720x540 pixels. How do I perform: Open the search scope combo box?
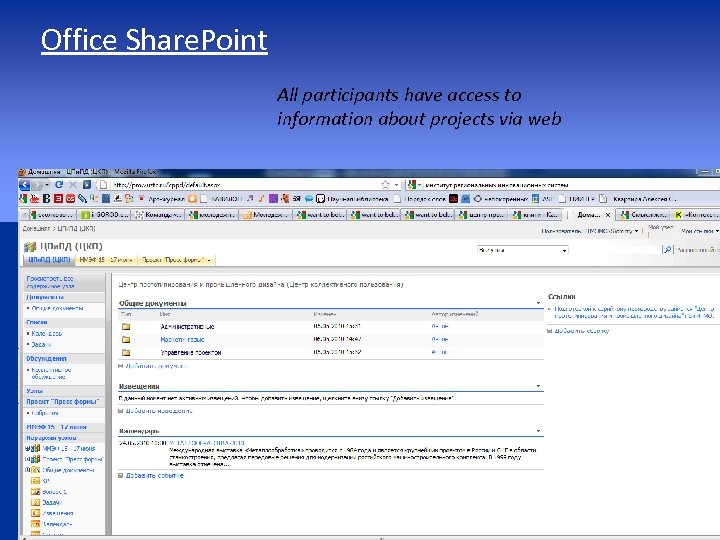point(523,250)
